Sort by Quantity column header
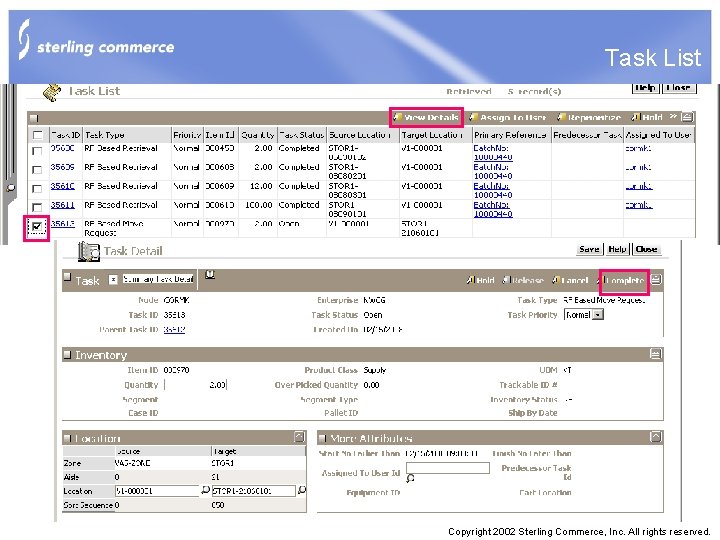Screen dimensions: 720x540 point(258,135)
